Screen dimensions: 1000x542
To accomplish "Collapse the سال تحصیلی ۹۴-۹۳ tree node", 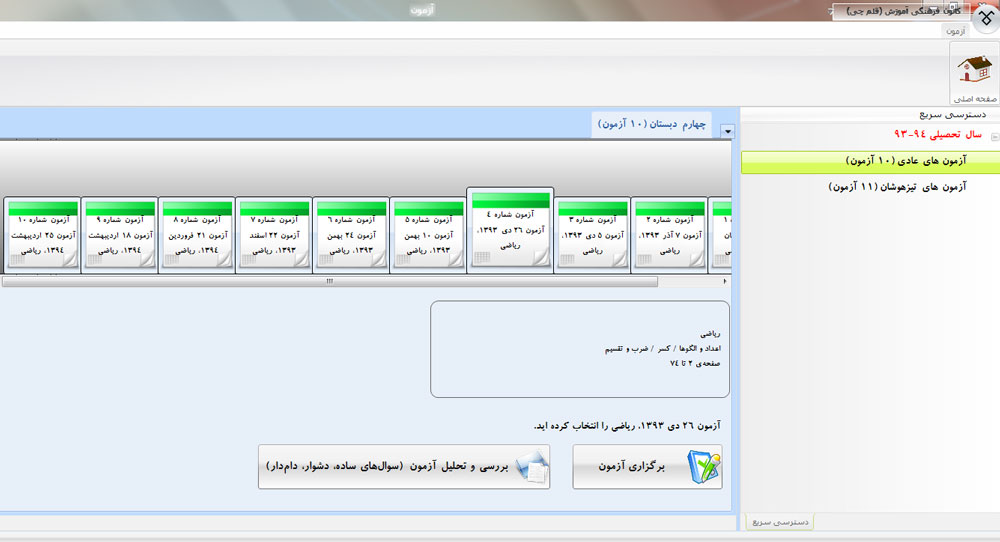I will point(995,136).
